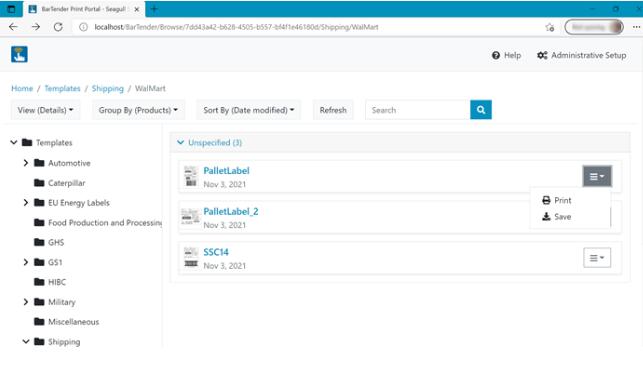Open the browser settings ellipsis menu
The width and height of the screenshot is (643, 384).
636,27
